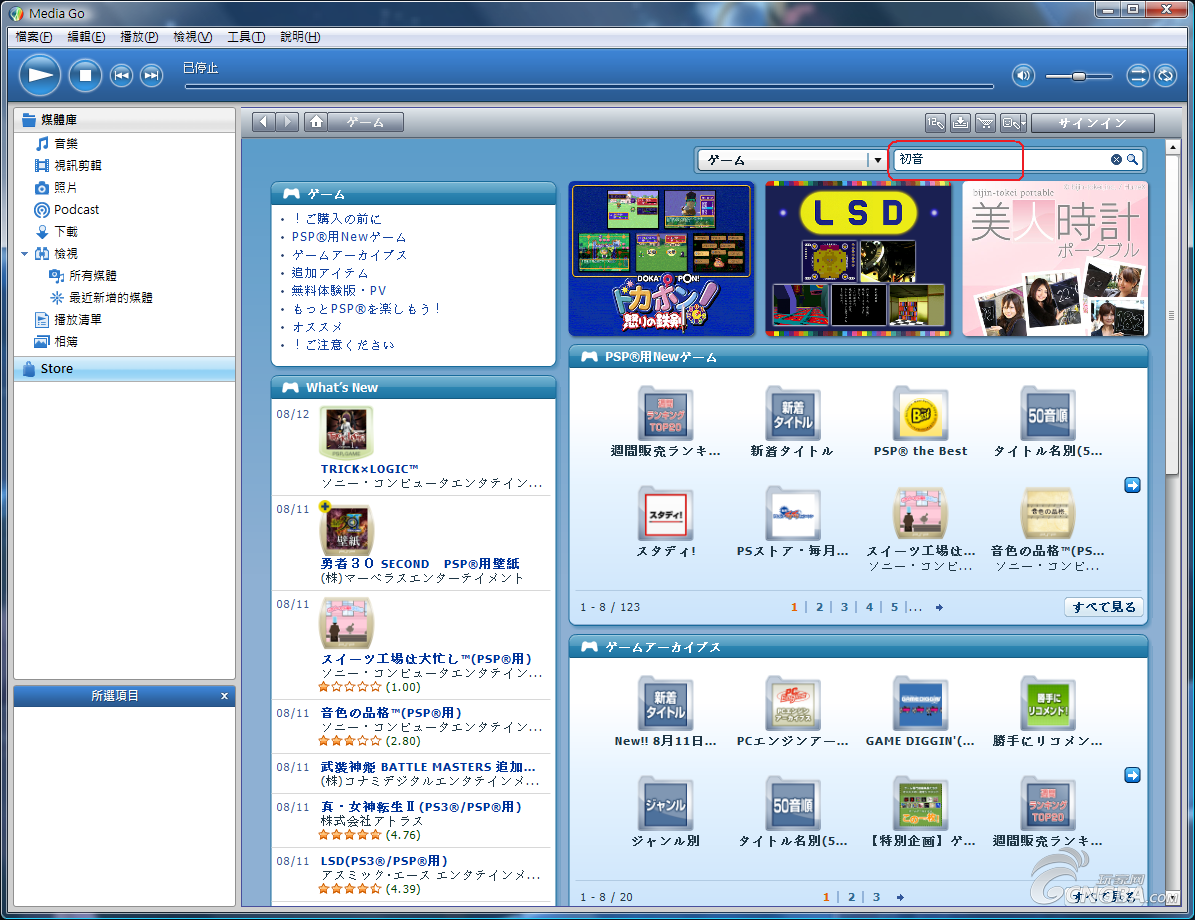
Task: Open the 編輯 menu
Action: click(86, 37)
